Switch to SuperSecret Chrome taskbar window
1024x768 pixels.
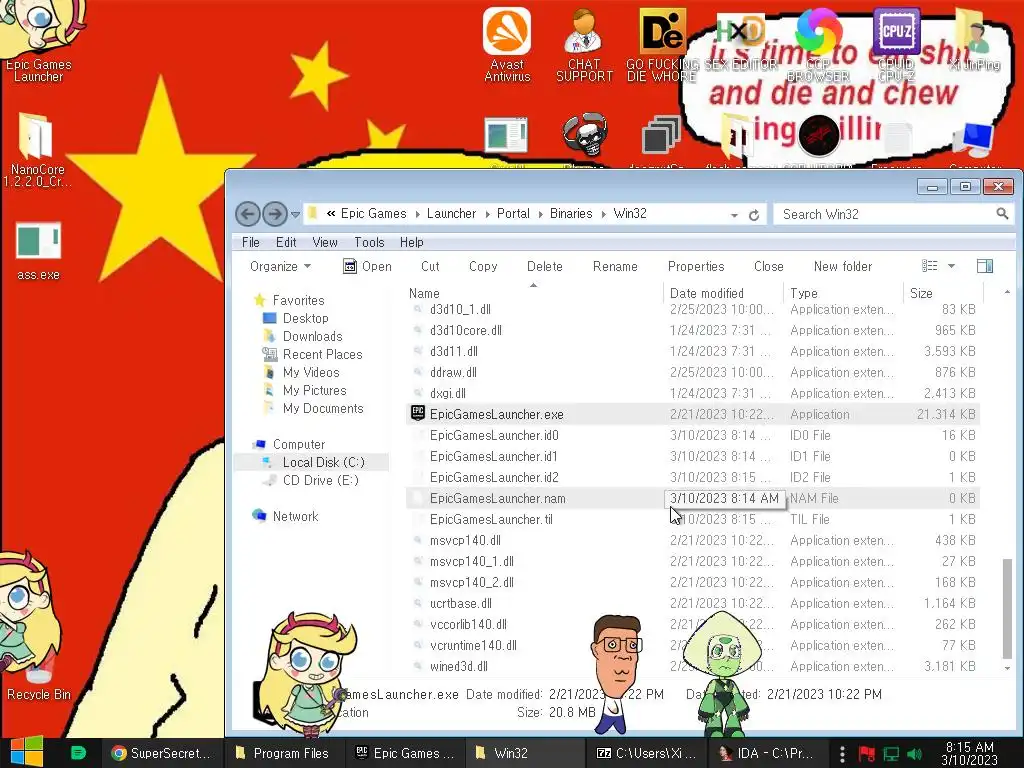tap(162, 753)
